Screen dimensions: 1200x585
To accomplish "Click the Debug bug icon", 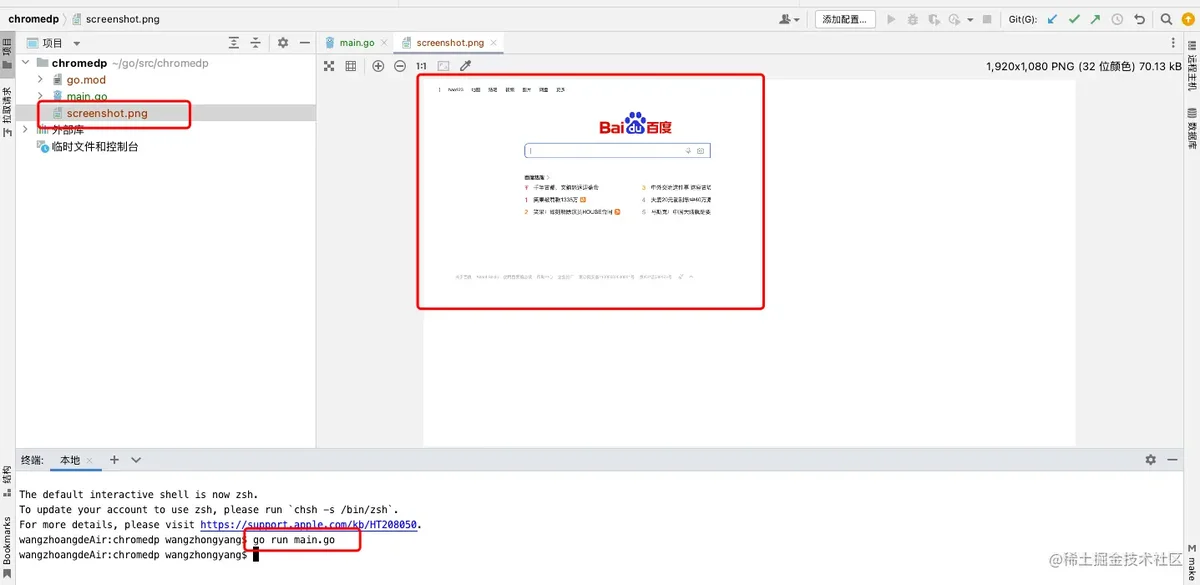I will (912, 19).
